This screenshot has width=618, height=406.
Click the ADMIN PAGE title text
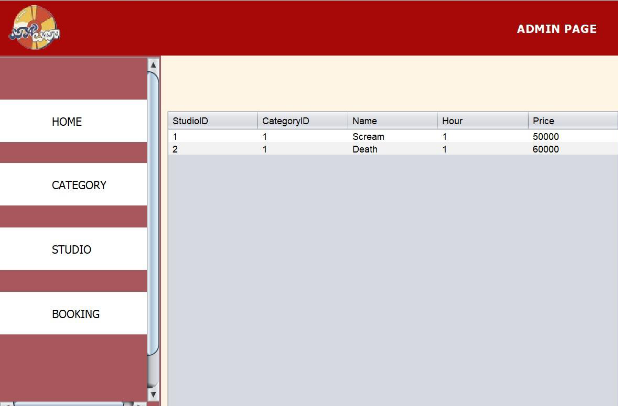[556, 29]
